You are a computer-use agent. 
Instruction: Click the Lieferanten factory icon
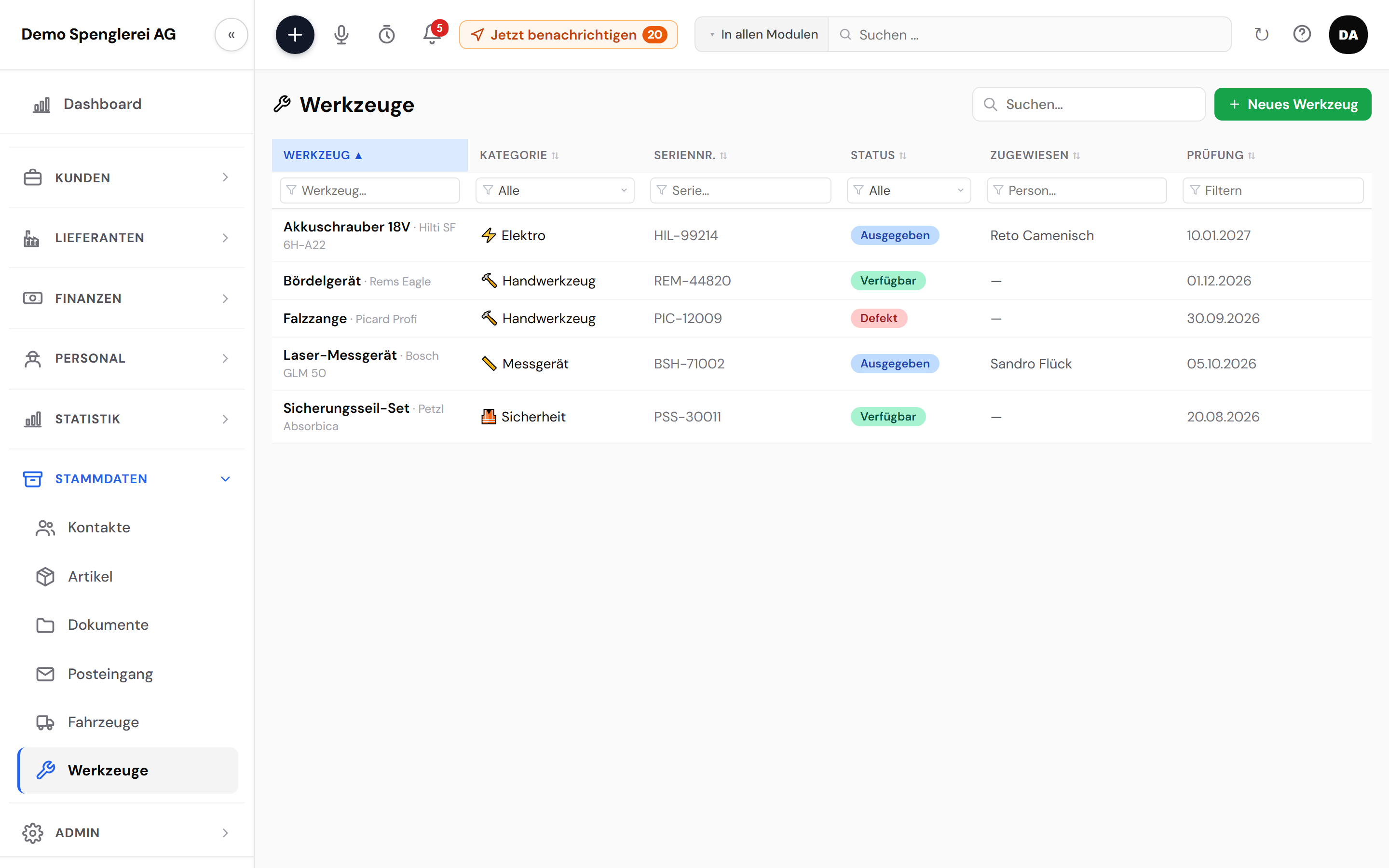pyautogui.click(x=31, y=238)
